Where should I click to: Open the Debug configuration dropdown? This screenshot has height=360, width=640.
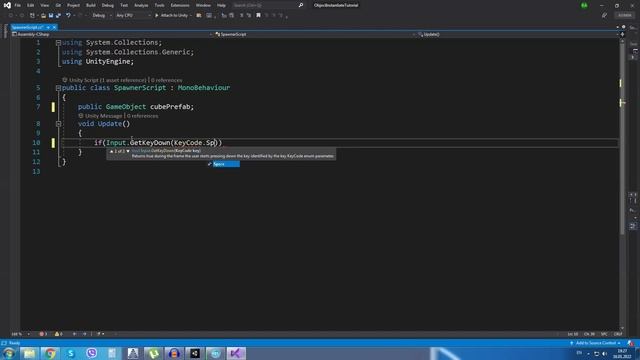click(102, 16)
